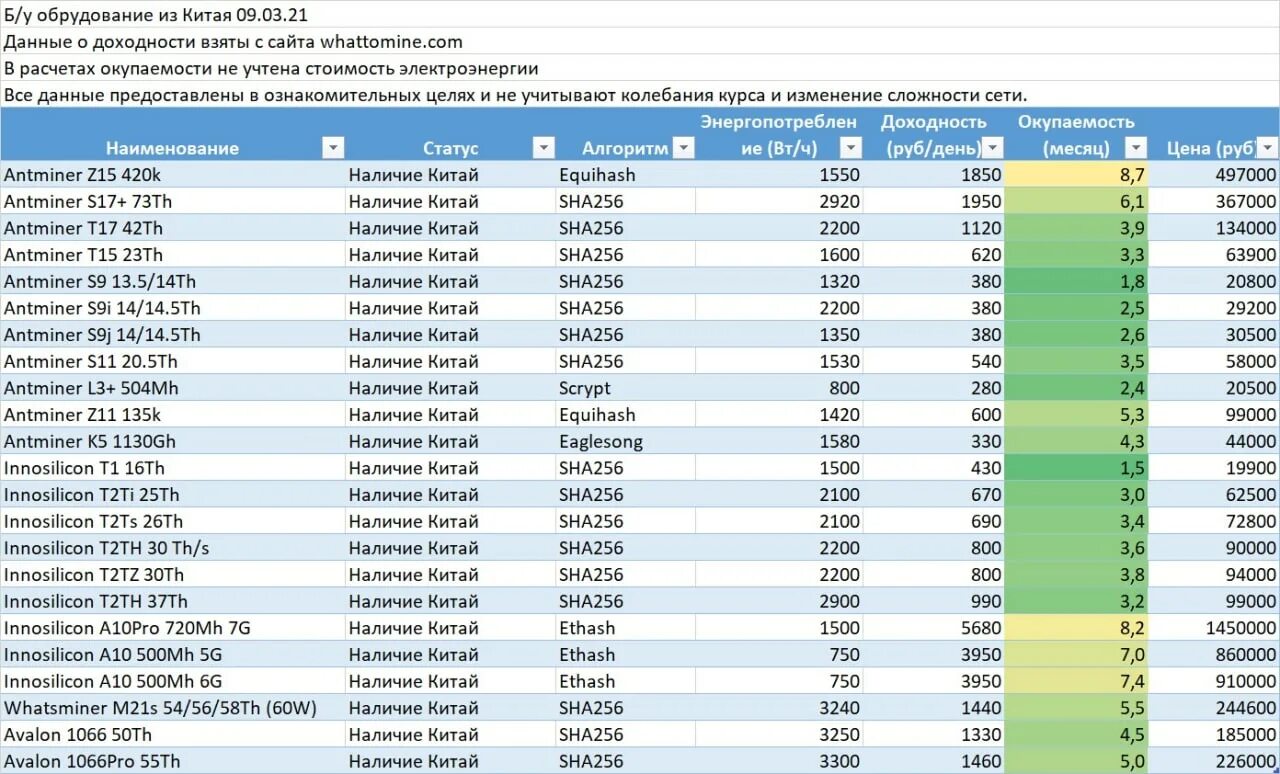Viewport: 1280px width, 774px height.
Task: Select the price cell 1450000
Action: [1214, 628]
